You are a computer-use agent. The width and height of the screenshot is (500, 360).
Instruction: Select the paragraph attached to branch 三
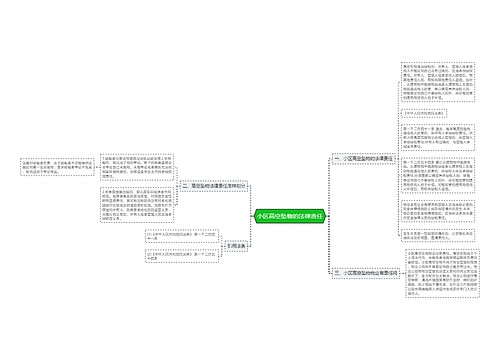pos(442,273)
